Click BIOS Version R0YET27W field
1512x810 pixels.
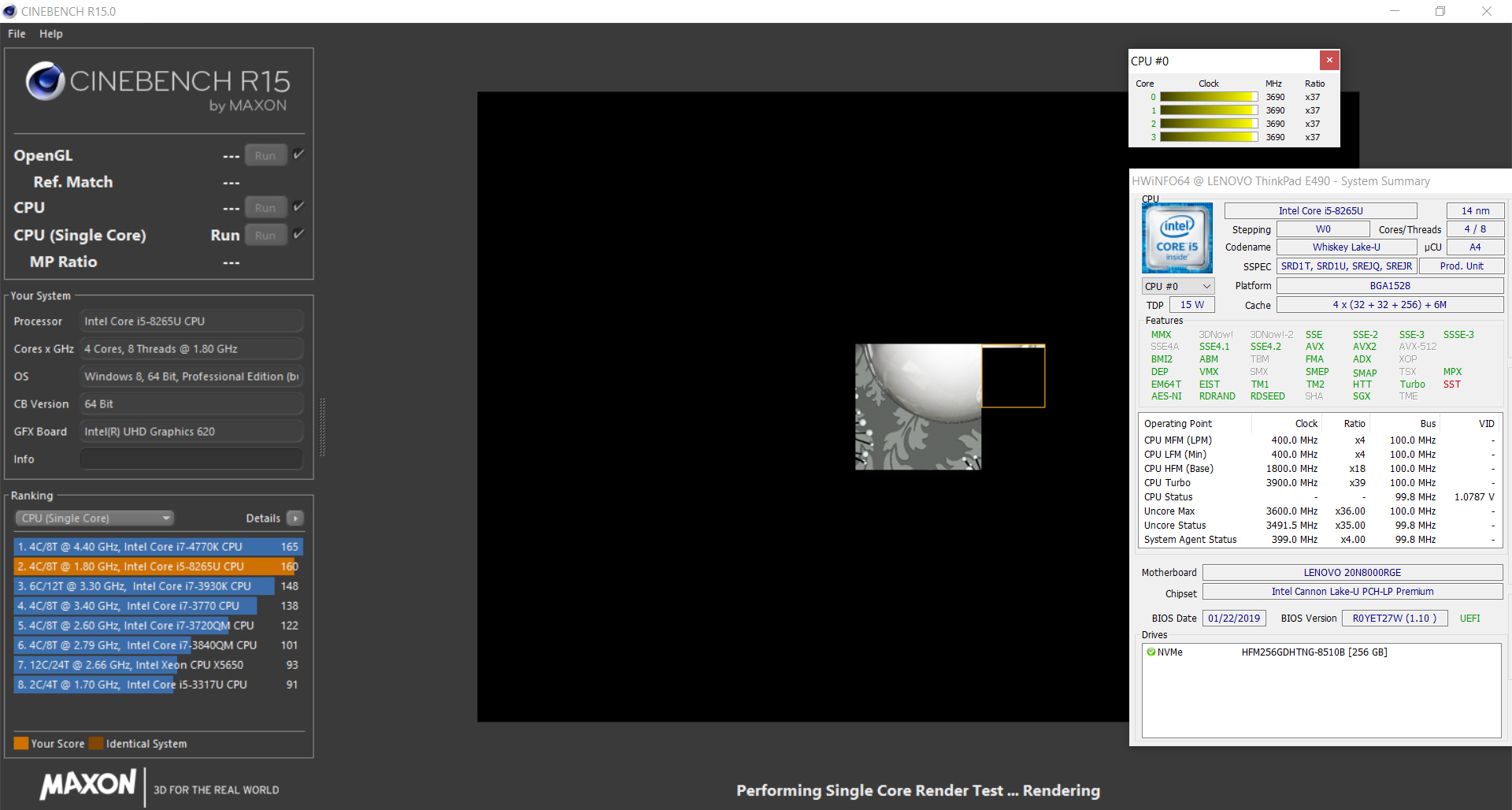click(x=1395, y=619)
